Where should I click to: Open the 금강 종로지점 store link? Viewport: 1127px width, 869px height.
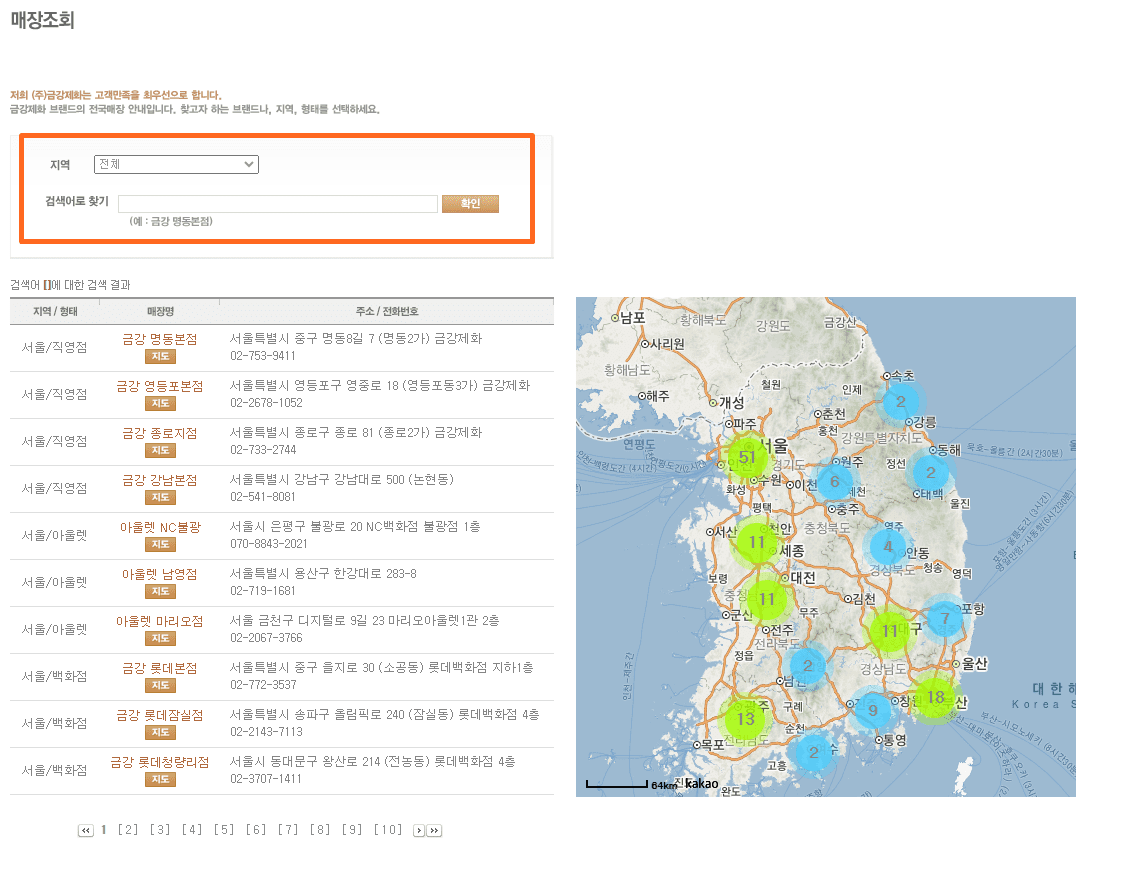pos(160,433)
